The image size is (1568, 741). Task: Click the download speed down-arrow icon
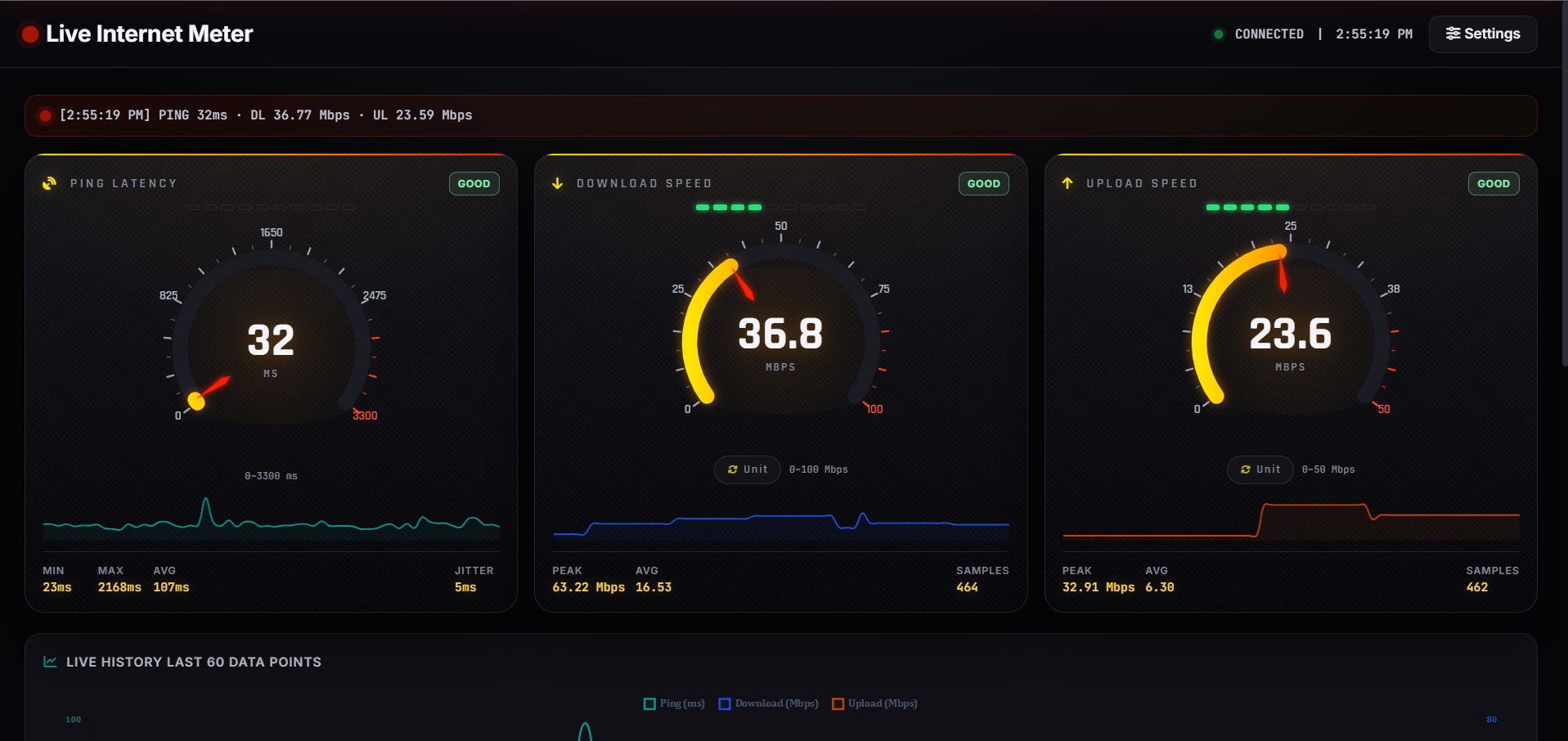pos(558,183)
